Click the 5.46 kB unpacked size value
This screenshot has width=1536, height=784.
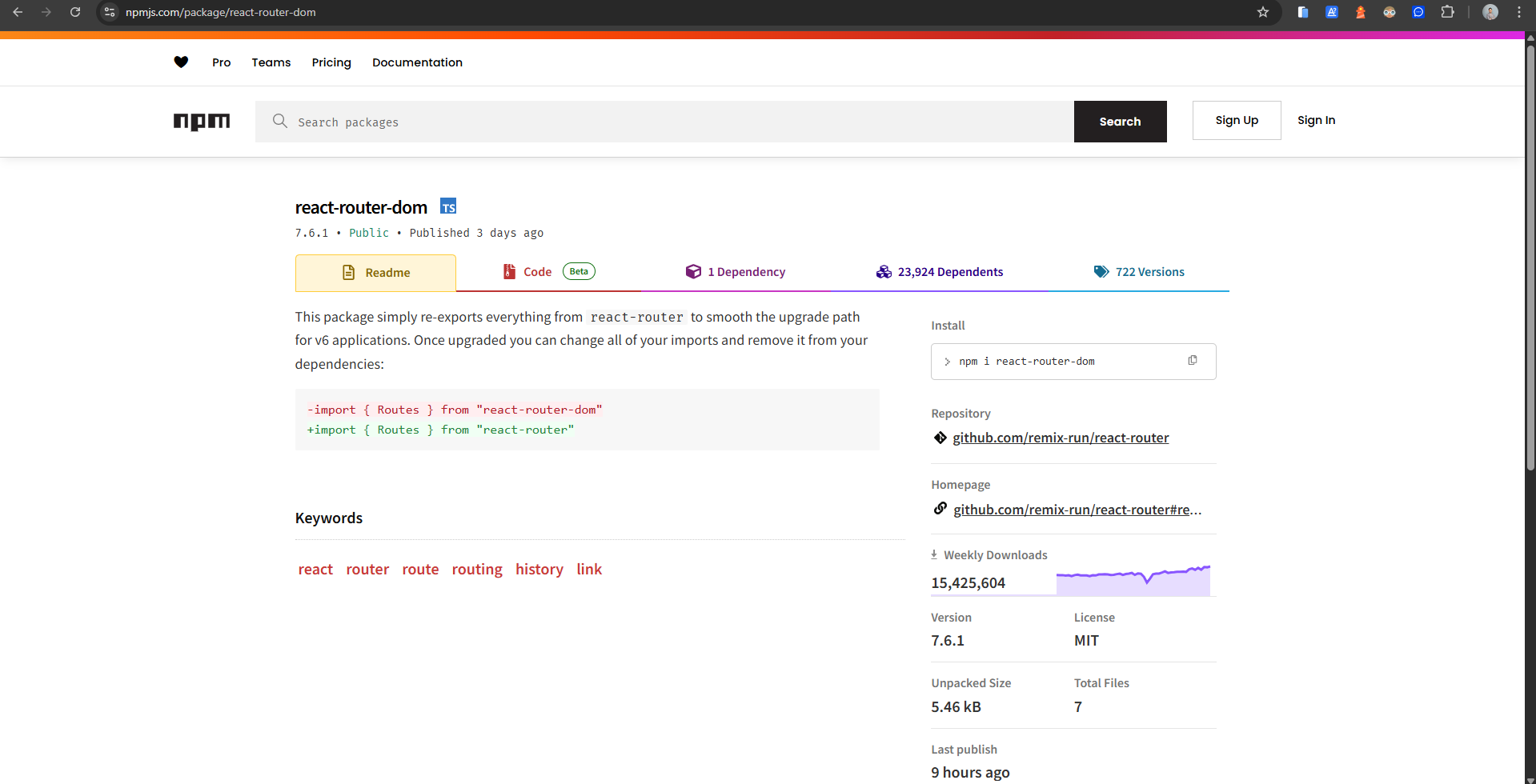pyautogui.click(x=956, y=707)
